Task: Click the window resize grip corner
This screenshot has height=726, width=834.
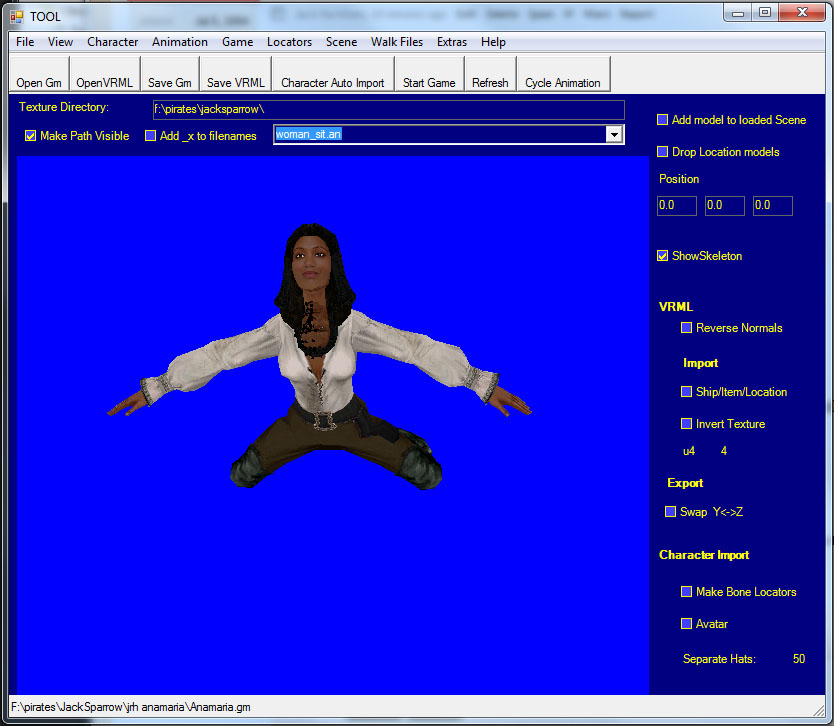Action: [819, 710]
